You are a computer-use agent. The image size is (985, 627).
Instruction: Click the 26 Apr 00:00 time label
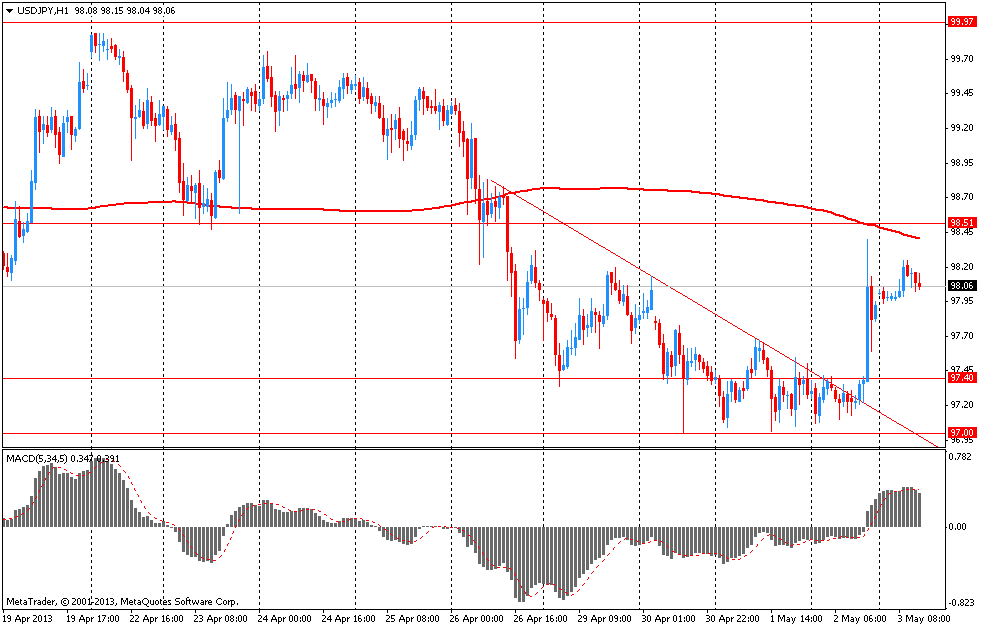pos(477,618)
